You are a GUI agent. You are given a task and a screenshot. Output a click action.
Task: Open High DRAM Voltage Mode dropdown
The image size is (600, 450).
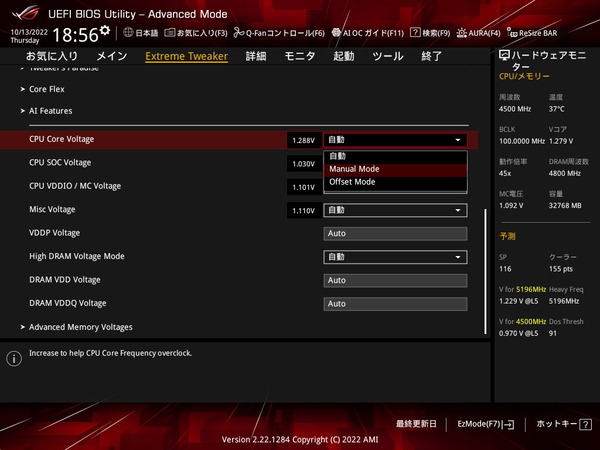(x=395, y=257)
